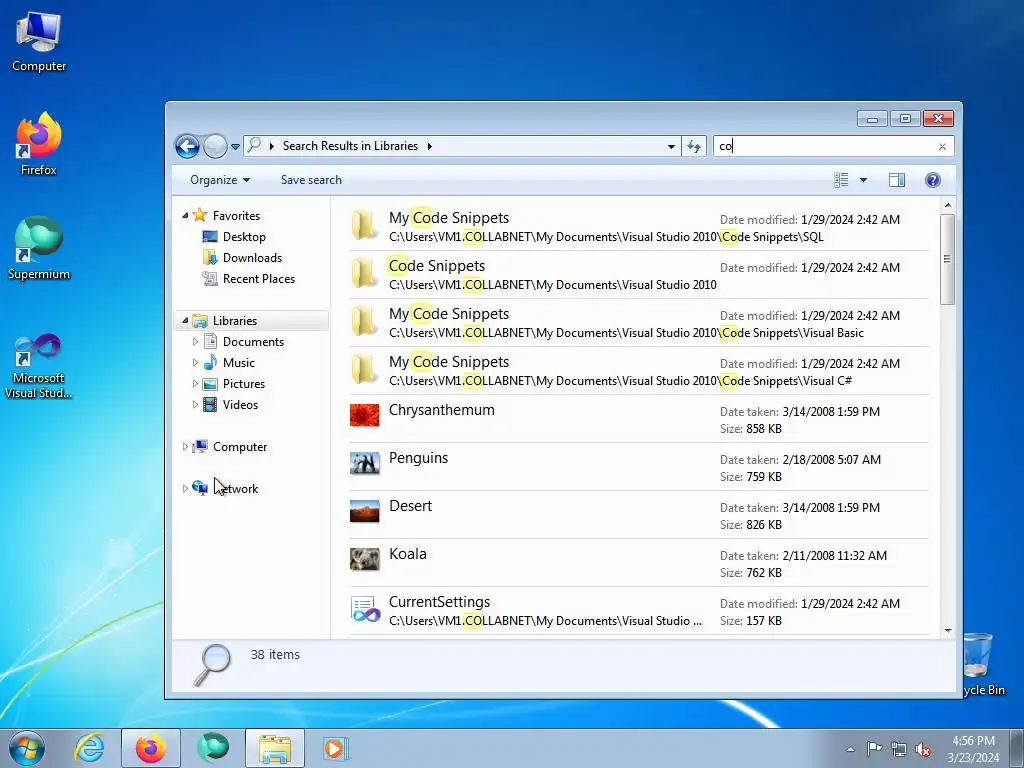Image resolution: width=1024 pixels, height=768 pixels.
Task: Click the Network icon in navigation pane
Action: (x=200, y=488)
